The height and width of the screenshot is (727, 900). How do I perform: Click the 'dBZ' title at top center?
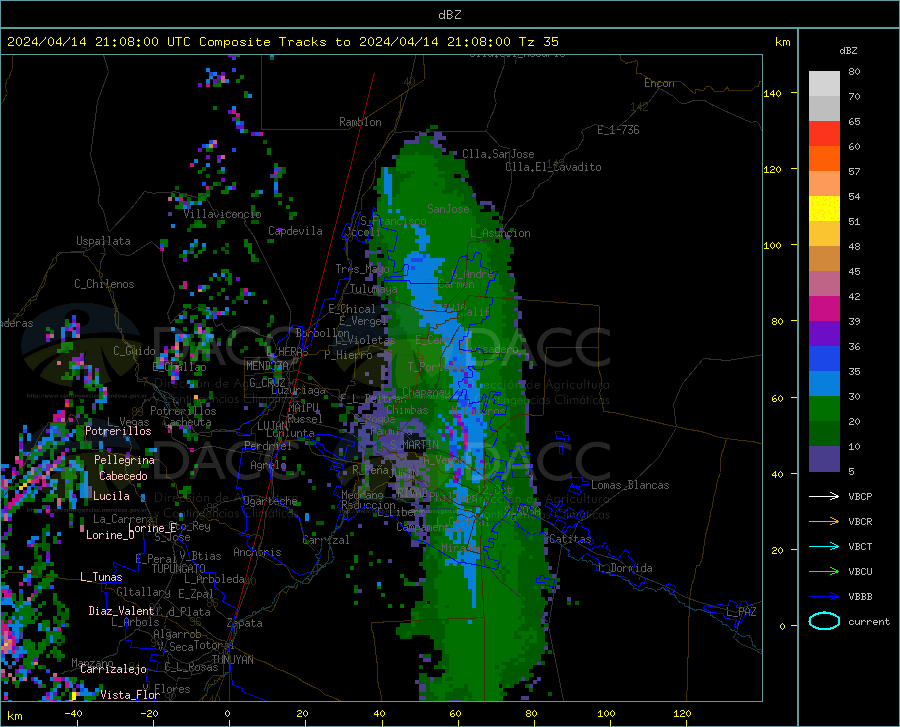coord(449,15)
